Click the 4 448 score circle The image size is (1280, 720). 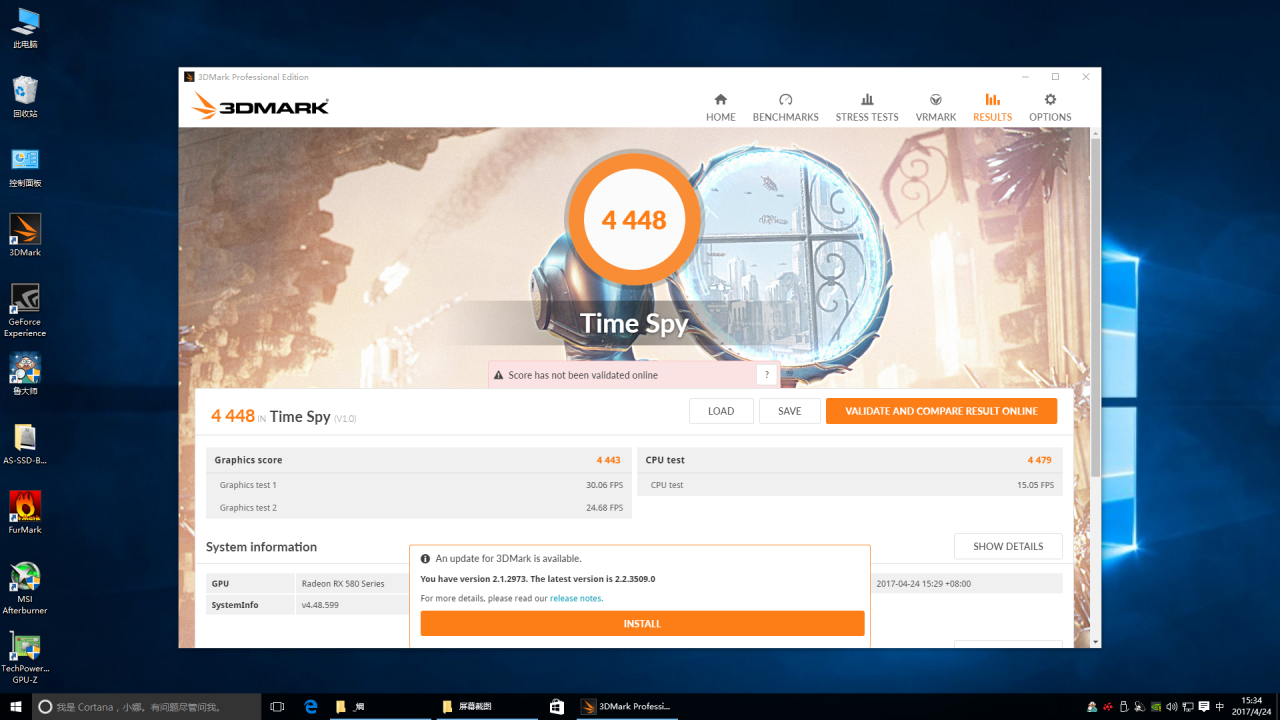coord(634,220)
